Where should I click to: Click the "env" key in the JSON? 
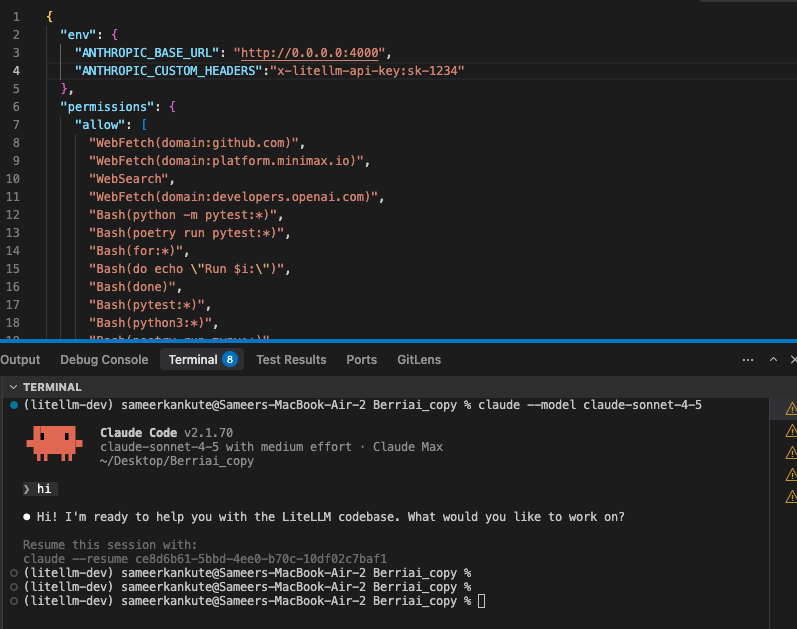78,35
